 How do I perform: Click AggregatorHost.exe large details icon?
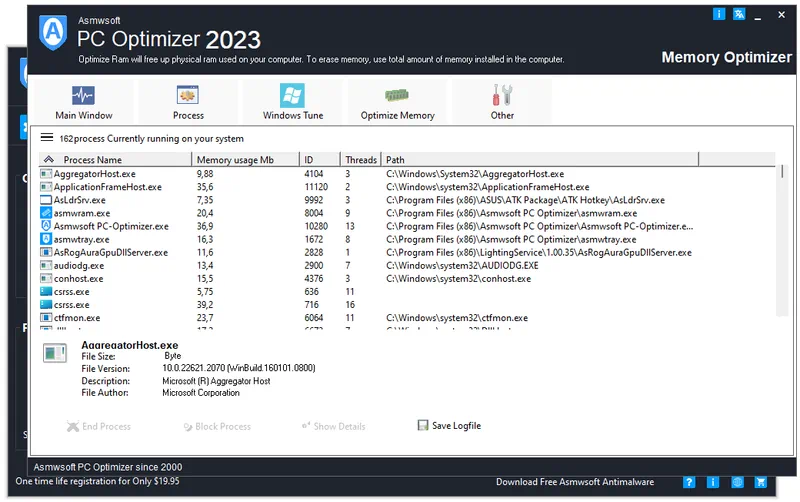[x=55, y=353]
